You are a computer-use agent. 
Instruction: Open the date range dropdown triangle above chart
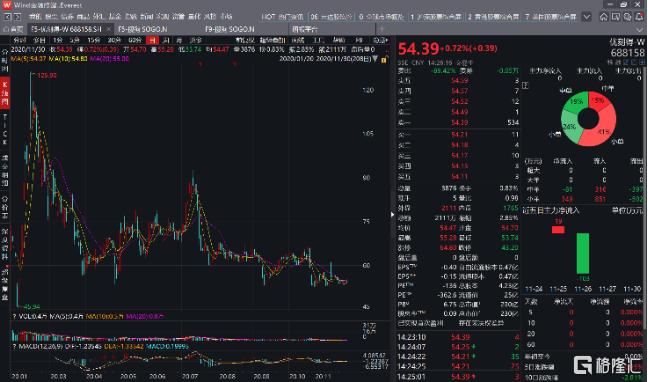point(375,59)
